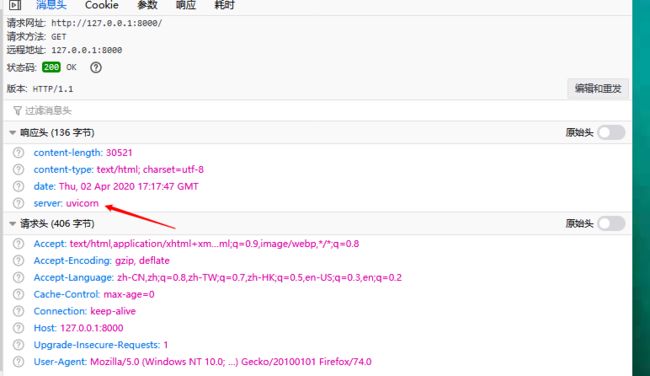The image size is (650, 376).
Task: Click the content-type header name
Action: click(x=63, y=170)
